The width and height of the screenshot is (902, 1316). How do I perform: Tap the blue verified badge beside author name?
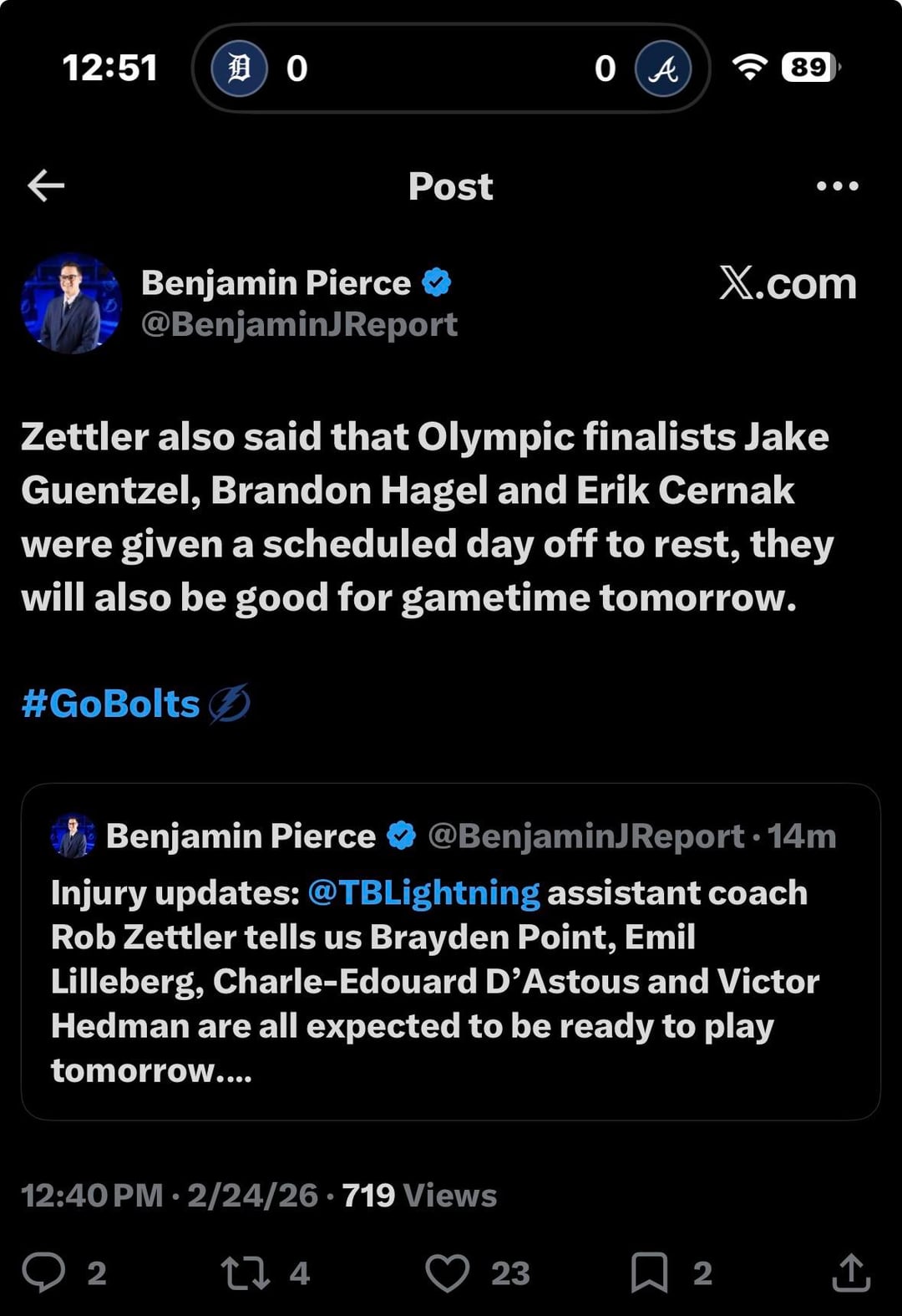437,282
